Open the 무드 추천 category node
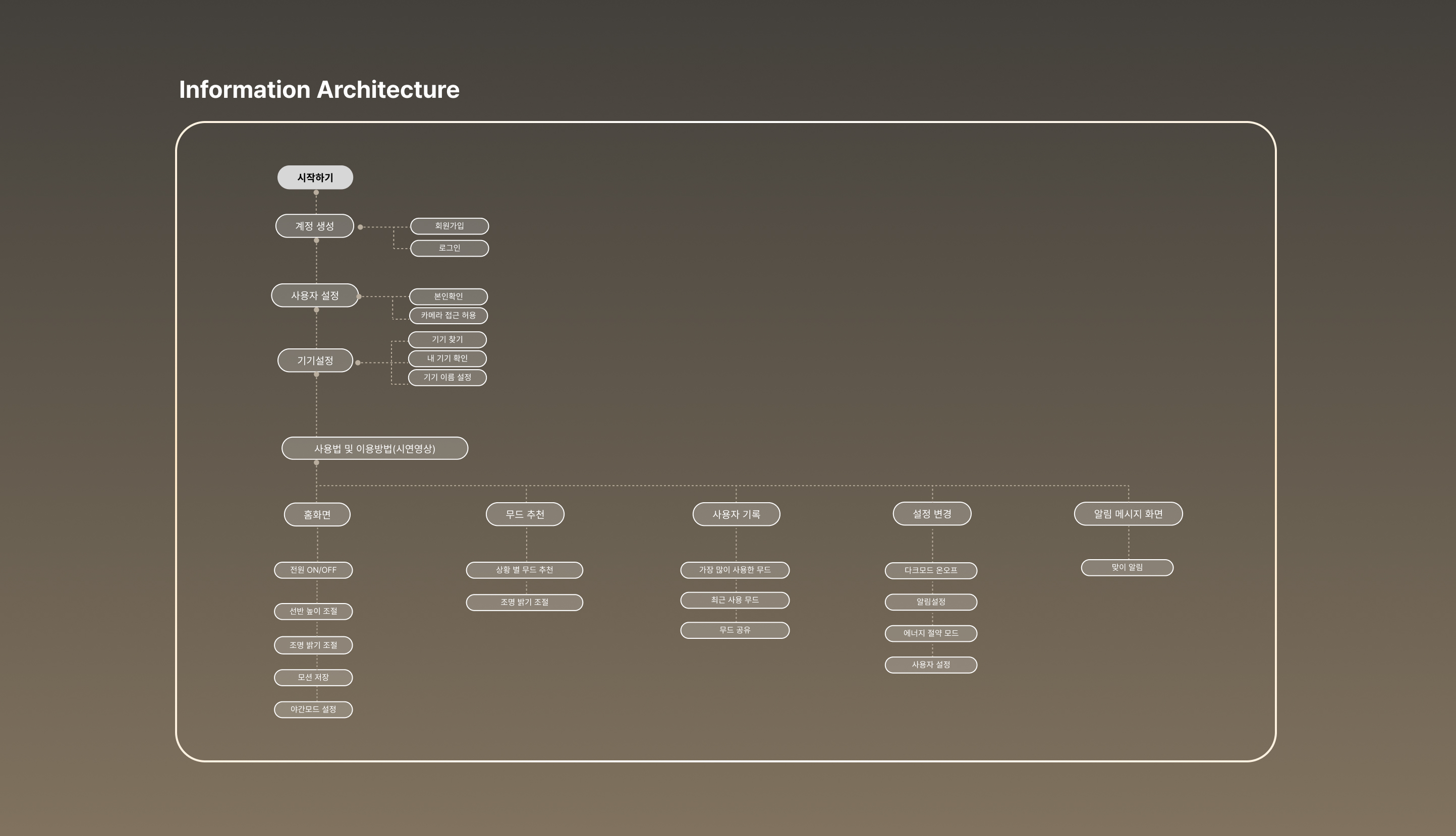Viewport: 1456px width, 836px height. pyautogui.click(x=525, y=514)
